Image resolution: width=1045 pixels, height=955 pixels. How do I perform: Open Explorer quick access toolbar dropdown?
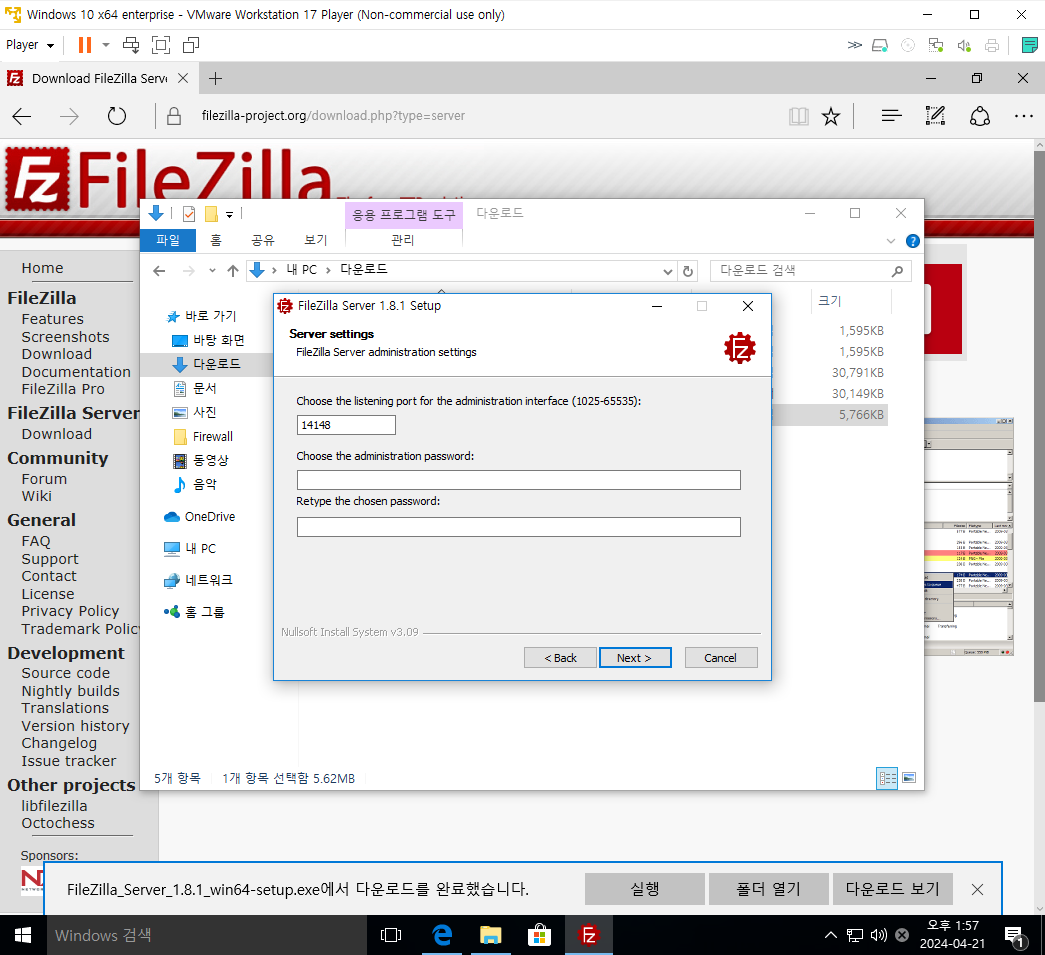(229, 215)
